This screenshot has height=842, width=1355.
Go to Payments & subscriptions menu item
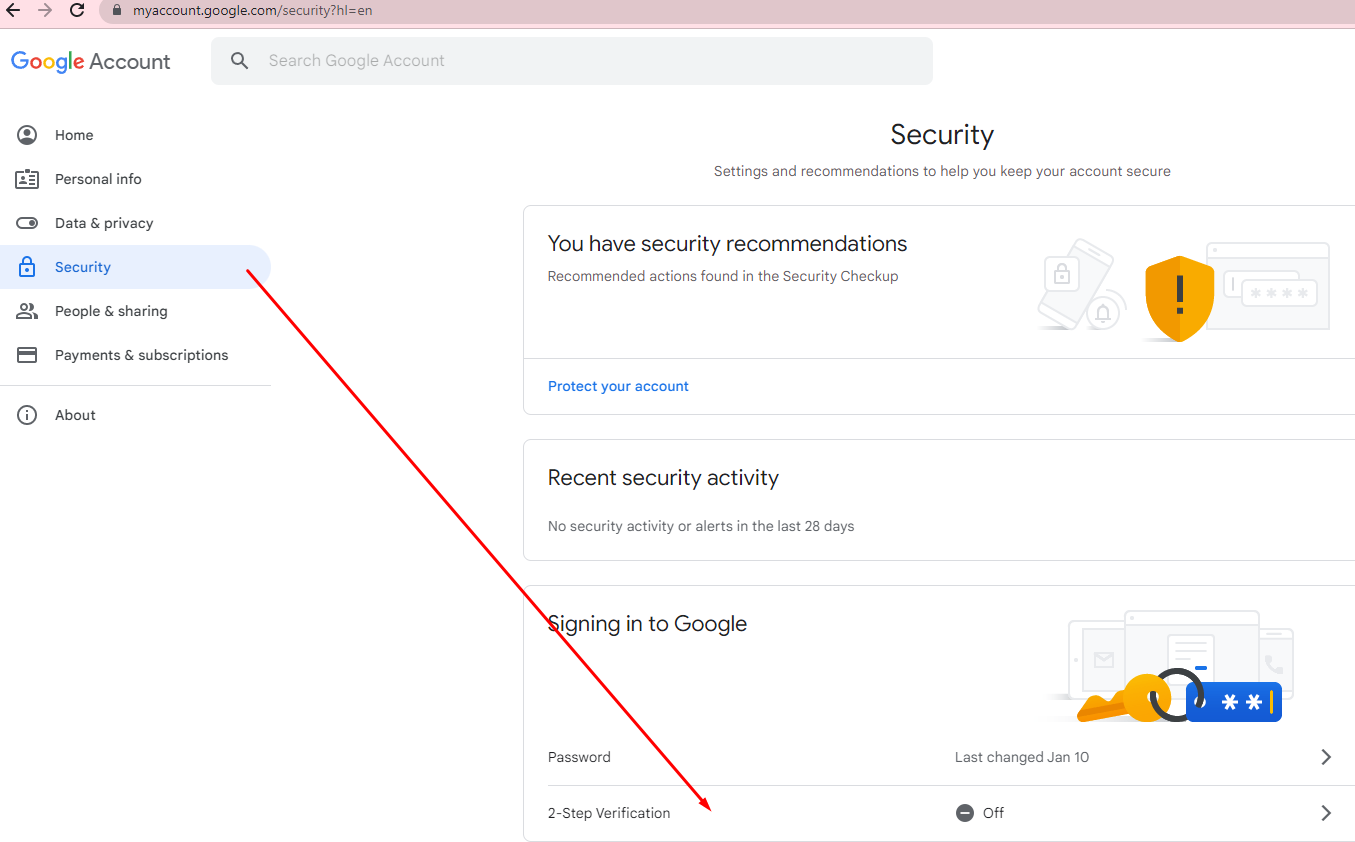141,355
